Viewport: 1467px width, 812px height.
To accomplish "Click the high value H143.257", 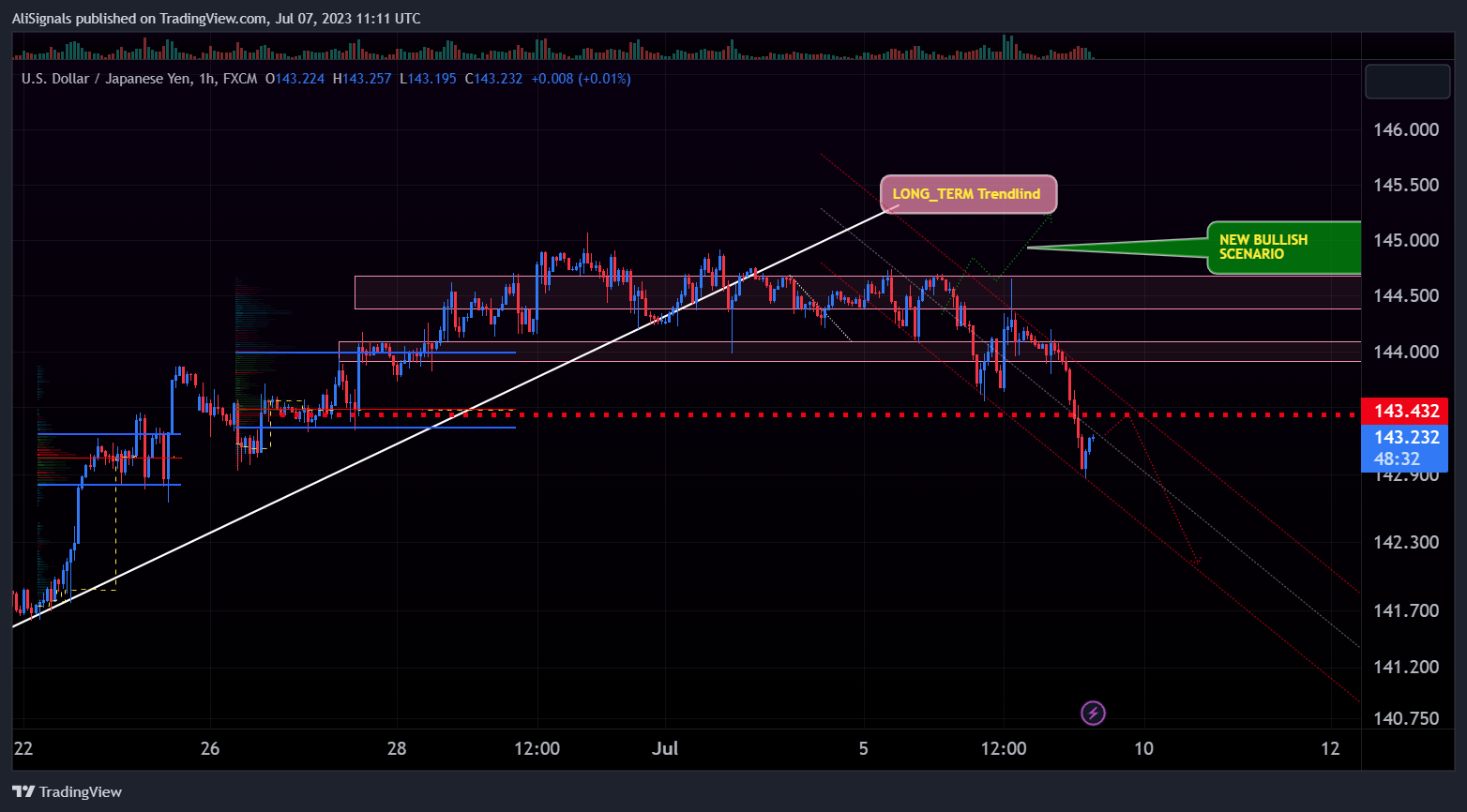I will tap(362, 79).
